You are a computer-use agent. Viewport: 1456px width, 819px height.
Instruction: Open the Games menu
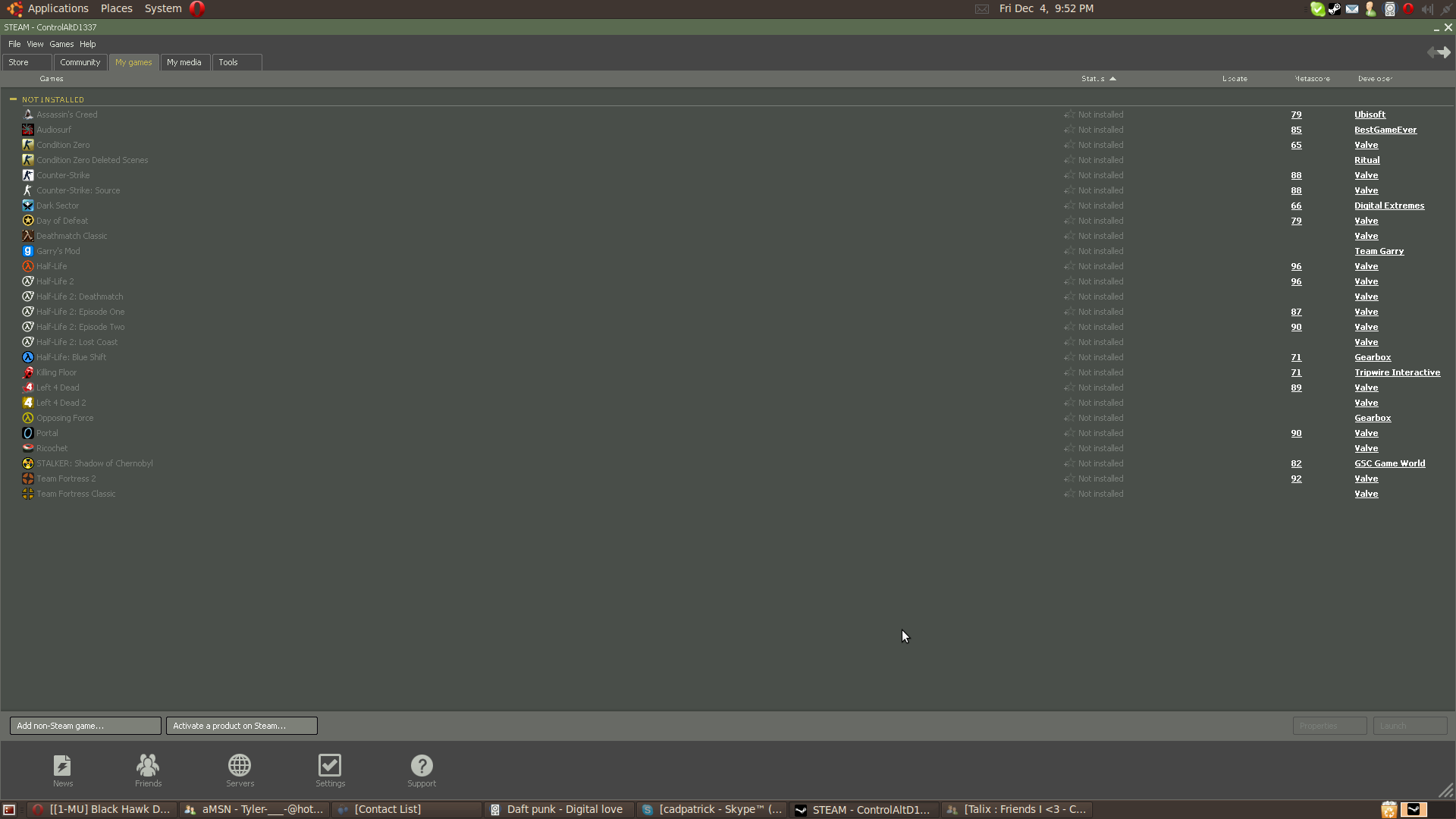(61, 44)
